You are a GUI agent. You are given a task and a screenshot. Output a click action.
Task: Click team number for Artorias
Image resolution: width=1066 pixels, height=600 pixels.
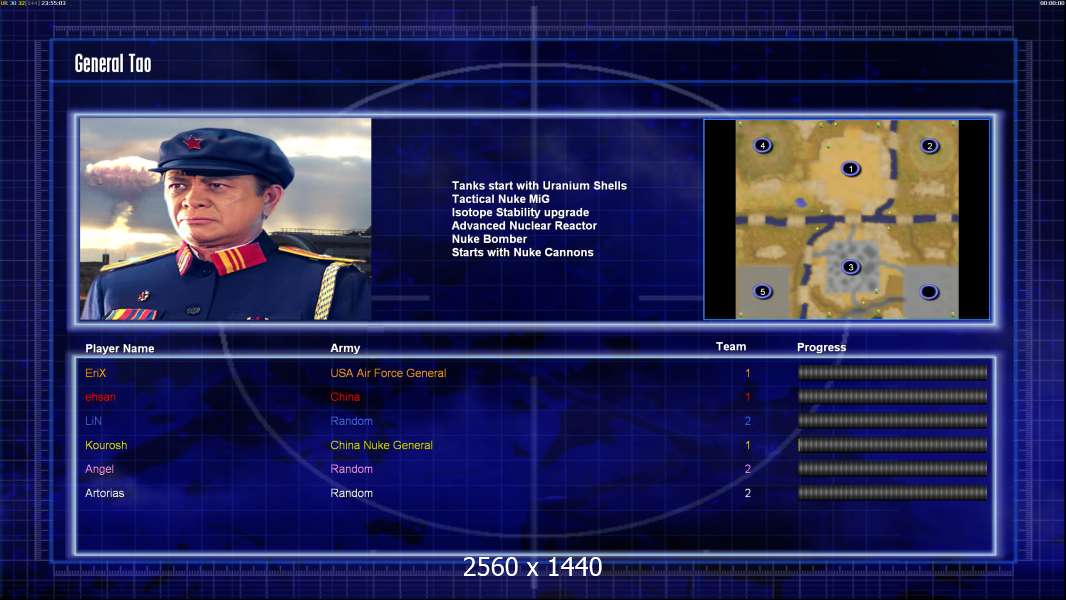747,493
